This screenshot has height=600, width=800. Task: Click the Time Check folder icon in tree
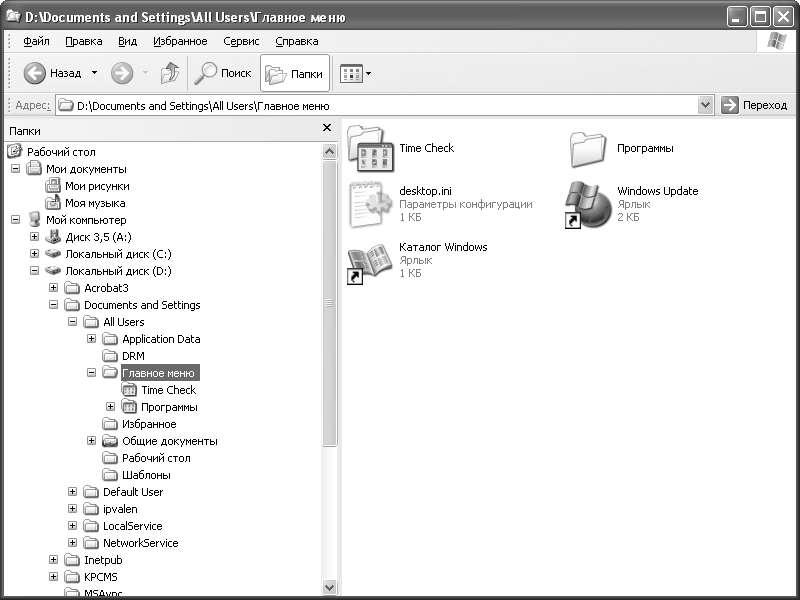129,390
